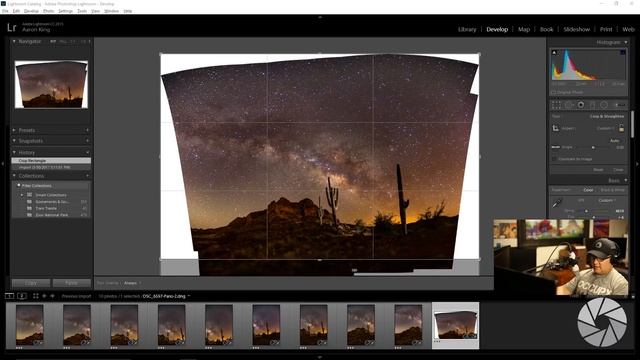Select Color treatment in Basic panel

(588, 190)
